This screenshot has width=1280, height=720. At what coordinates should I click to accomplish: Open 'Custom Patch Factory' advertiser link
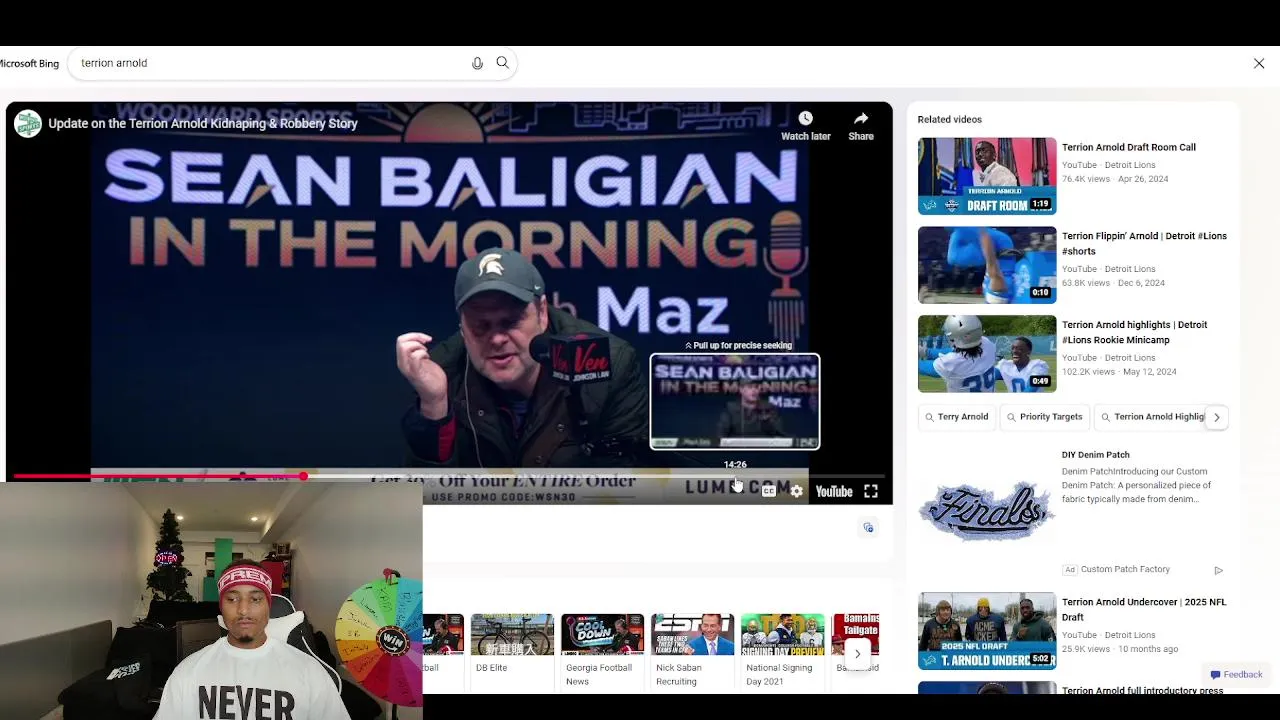(x=1125, y=569)
